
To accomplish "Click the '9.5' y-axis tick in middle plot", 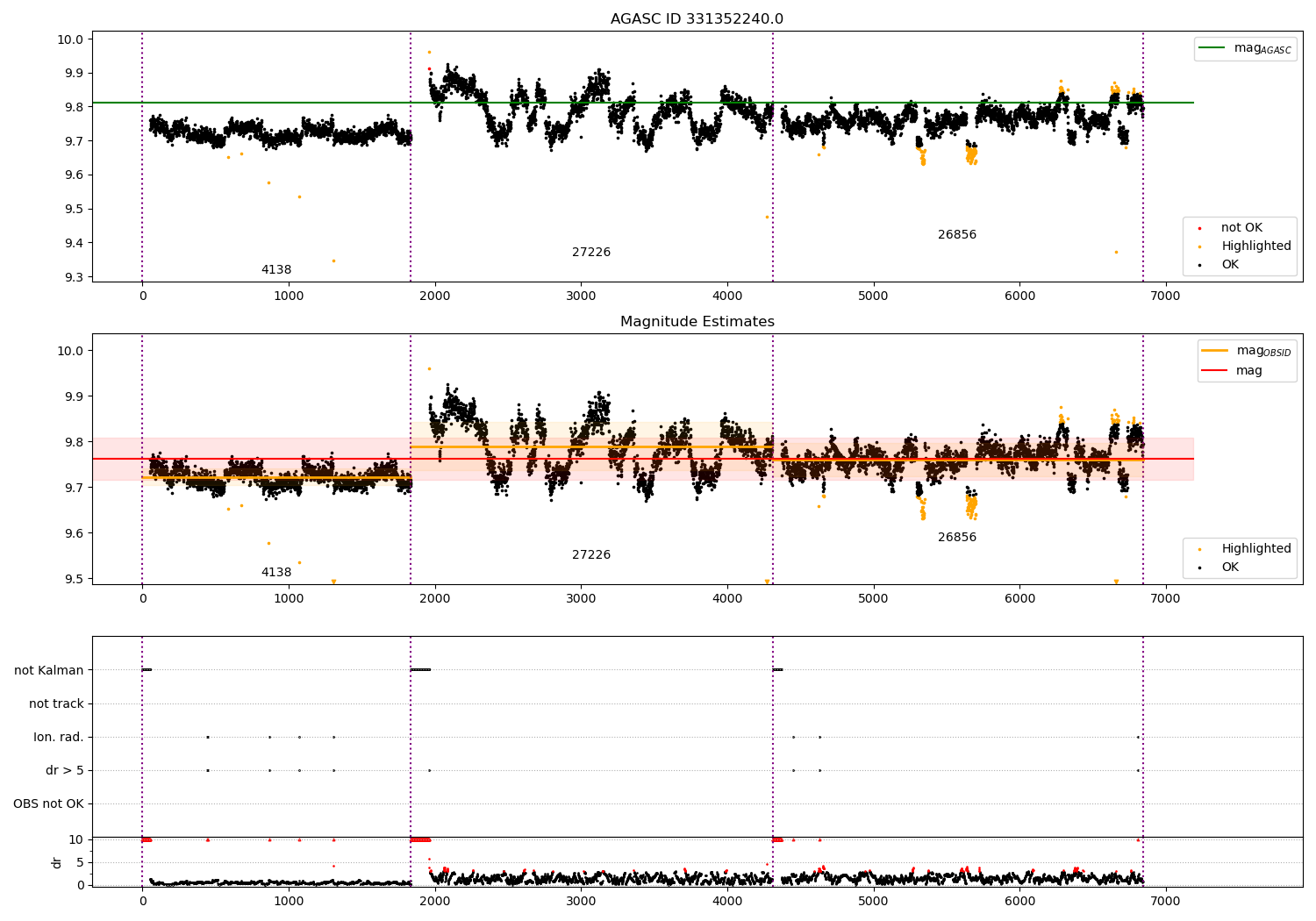I will point(72,579).
